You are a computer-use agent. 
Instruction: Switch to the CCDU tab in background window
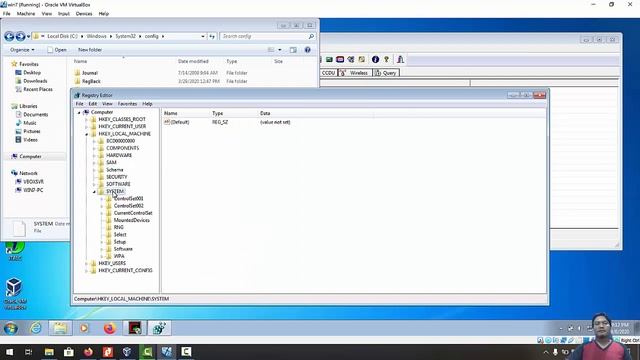(328, 73)
